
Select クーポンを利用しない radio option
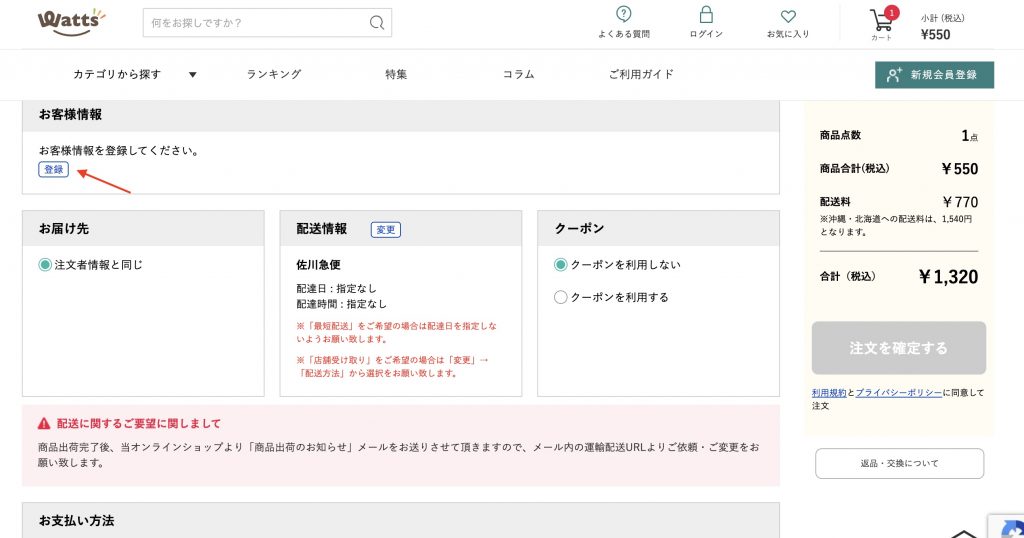[560, 265]
